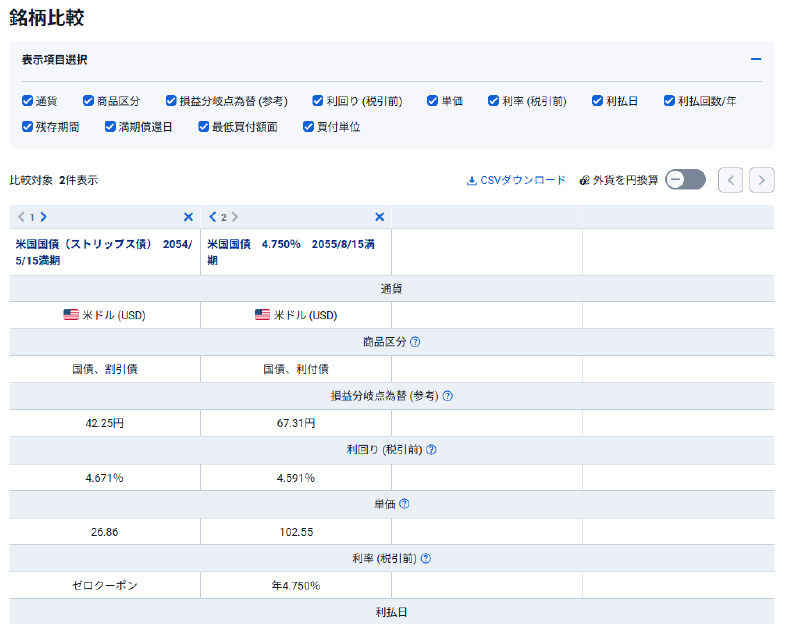Screen dimensions: 791x639
Task: Click the 表示項目選択 panel title
Action: tap(54, 60)
